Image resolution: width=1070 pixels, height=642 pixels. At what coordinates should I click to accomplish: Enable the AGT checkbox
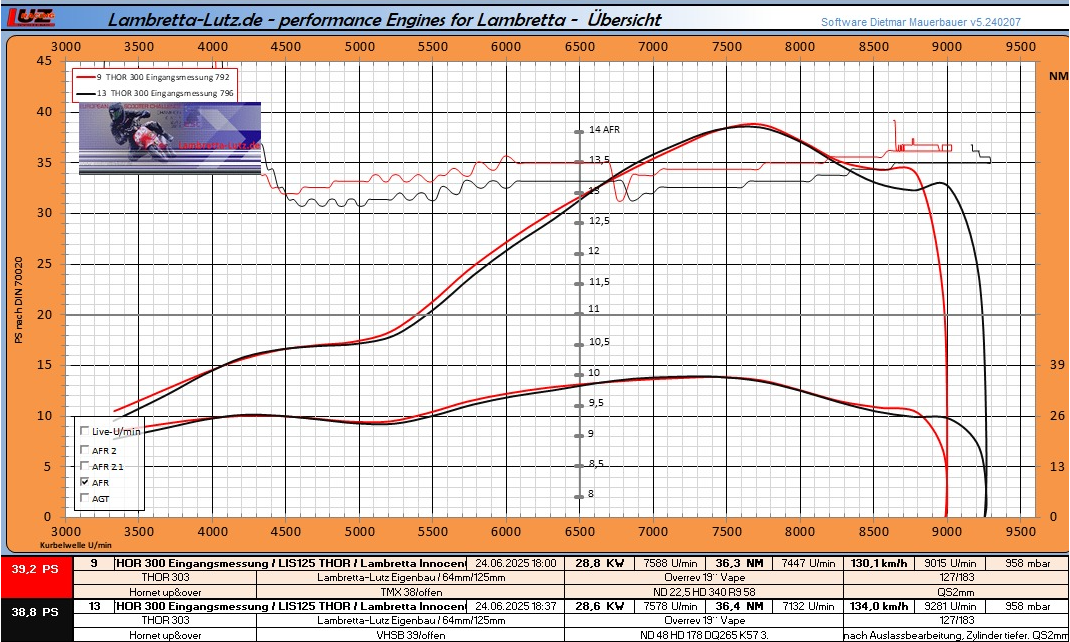pyautogui.click(x=85, y=498)
